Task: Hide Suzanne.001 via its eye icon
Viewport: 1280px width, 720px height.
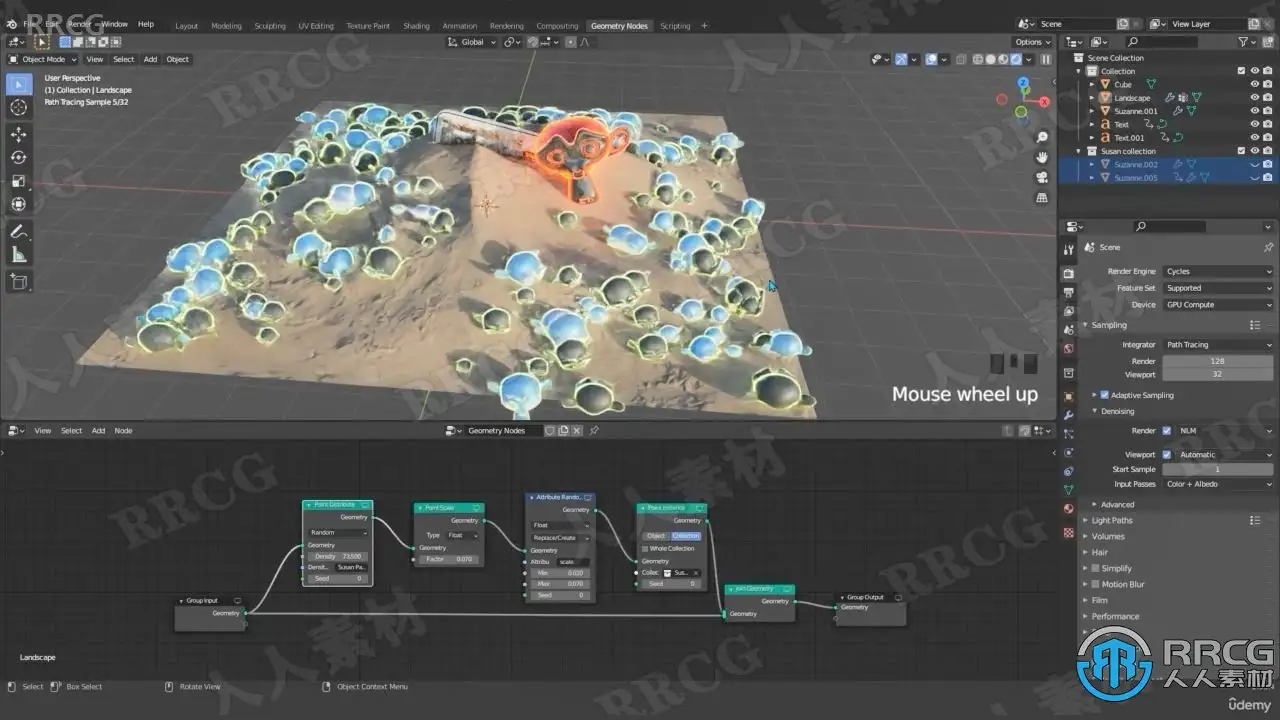Action: (x=1254, y=111)
